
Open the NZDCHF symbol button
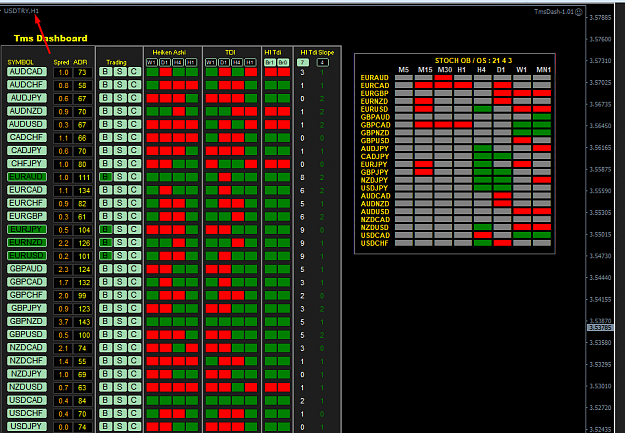27,361
